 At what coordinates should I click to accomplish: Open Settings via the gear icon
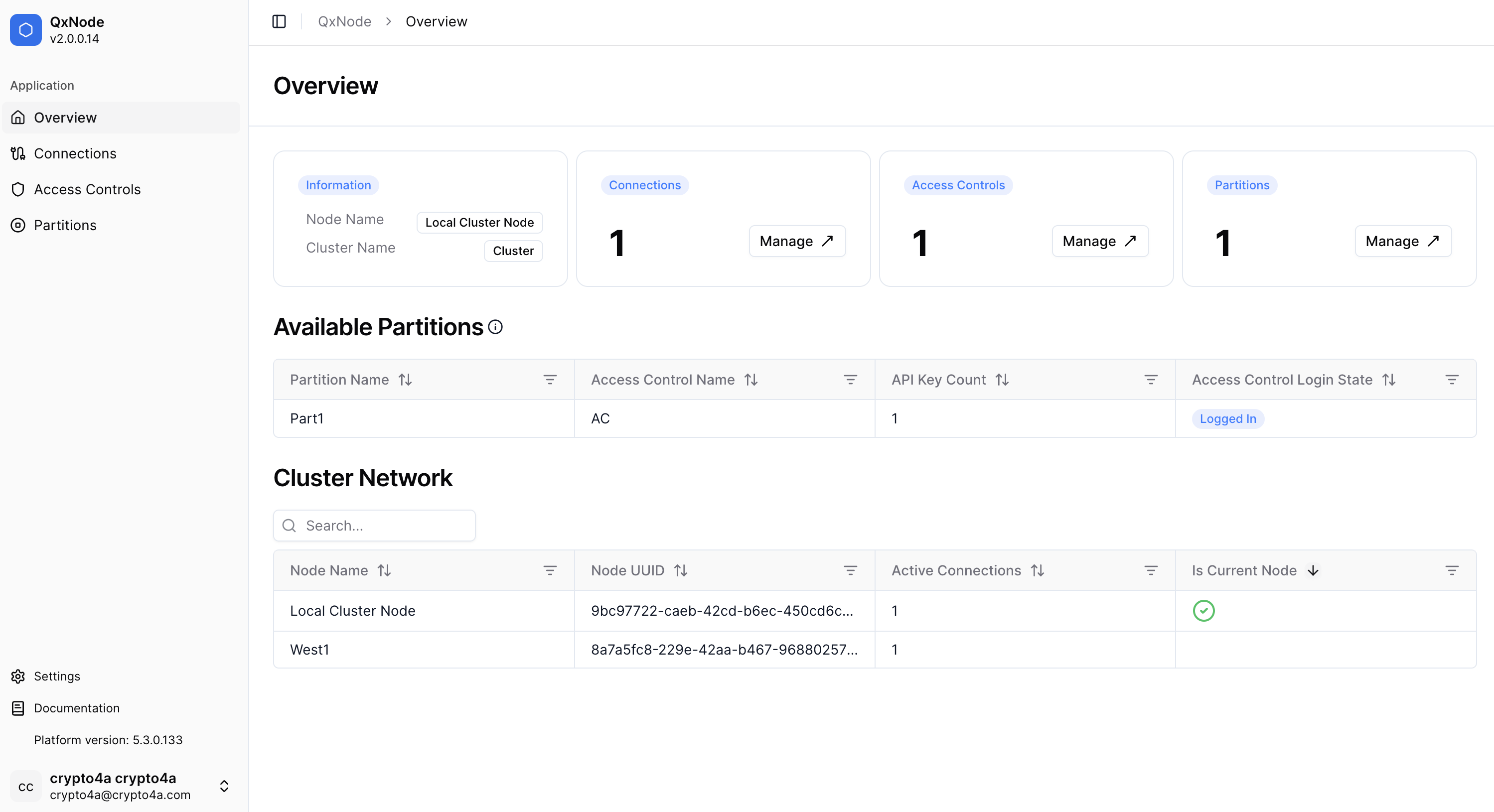[x=17, y=676]
